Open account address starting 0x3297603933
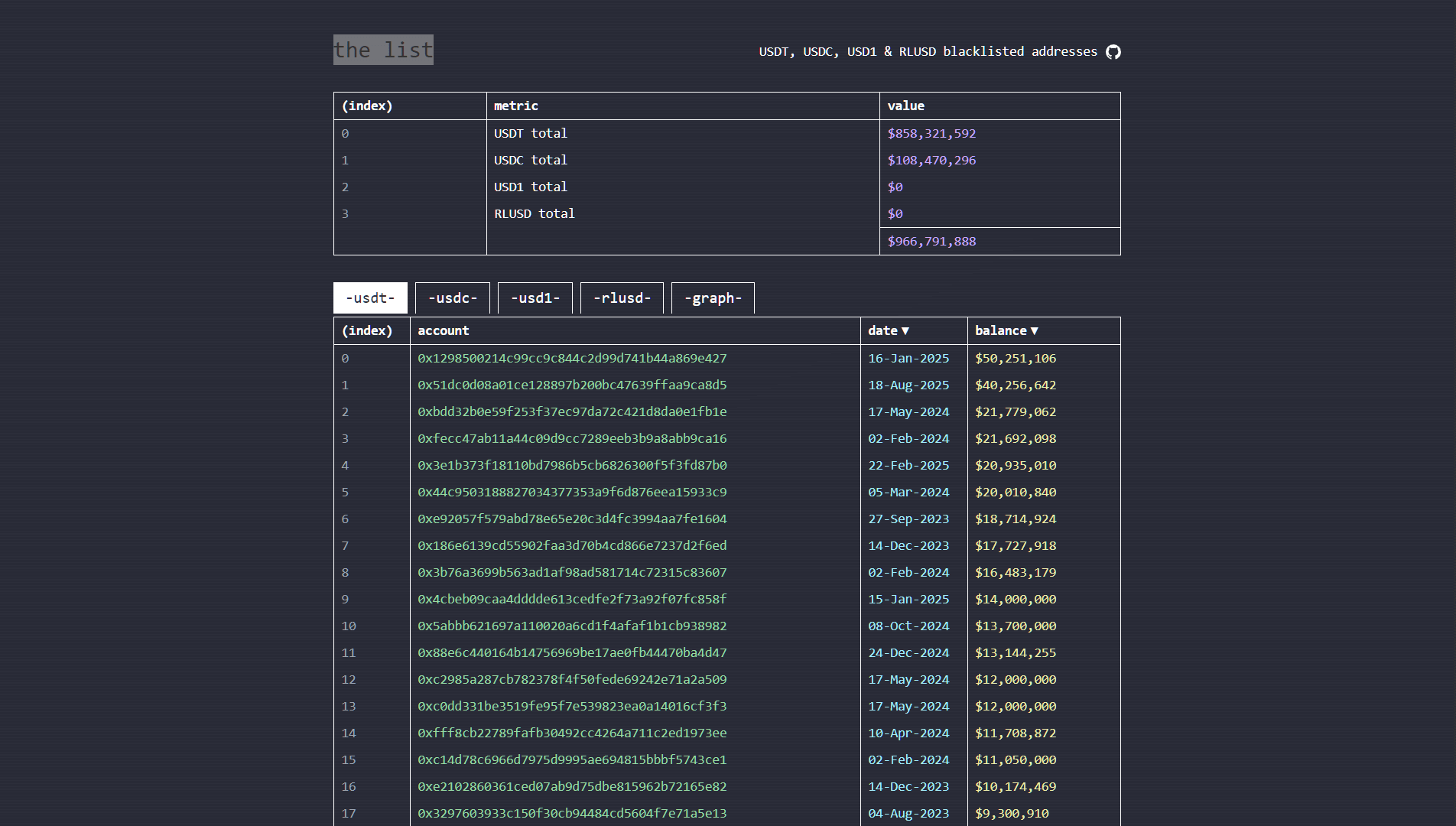The width and height of the screenshot is (1456, 826). click(572, 814)
